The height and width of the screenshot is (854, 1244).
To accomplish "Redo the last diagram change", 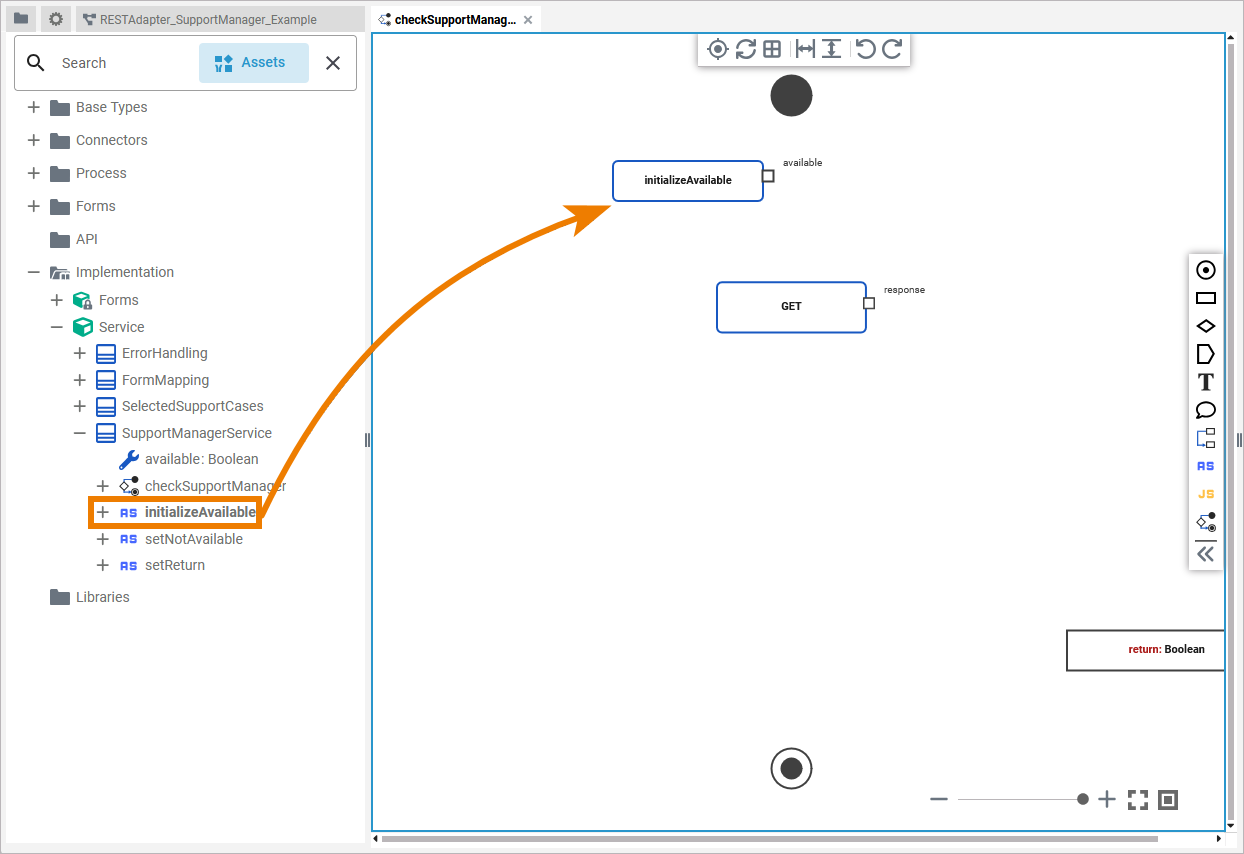I will 892,49.
